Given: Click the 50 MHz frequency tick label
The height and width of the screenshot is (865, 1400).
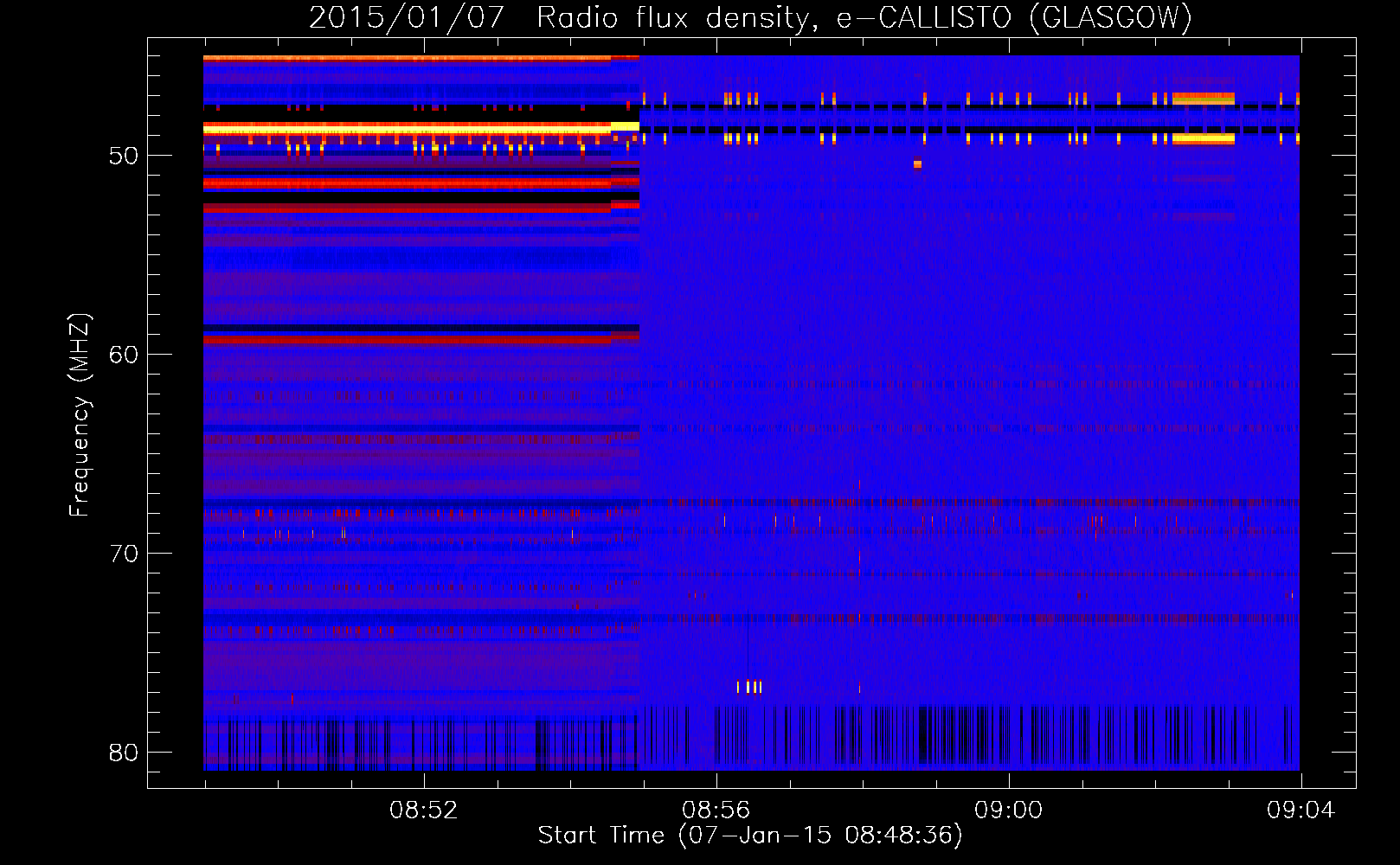Looking at the screenshot, I should pos(123,157).
